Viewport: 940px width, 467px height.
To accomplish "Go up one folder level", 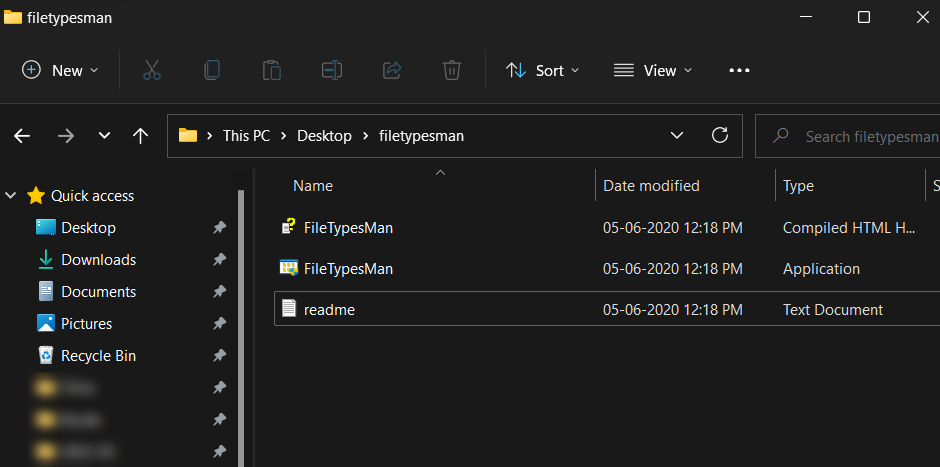I will [x=141, y=136].
